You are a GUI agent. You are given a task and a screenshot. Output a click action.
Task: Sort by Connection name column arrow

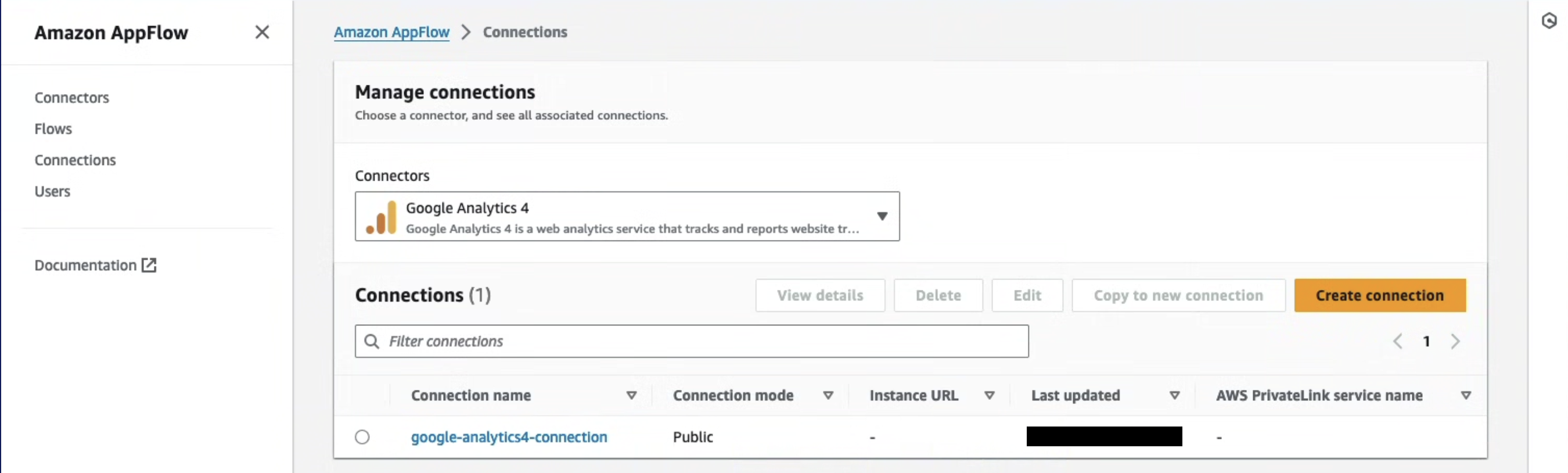pyautogui.click(x=632, y=396)
